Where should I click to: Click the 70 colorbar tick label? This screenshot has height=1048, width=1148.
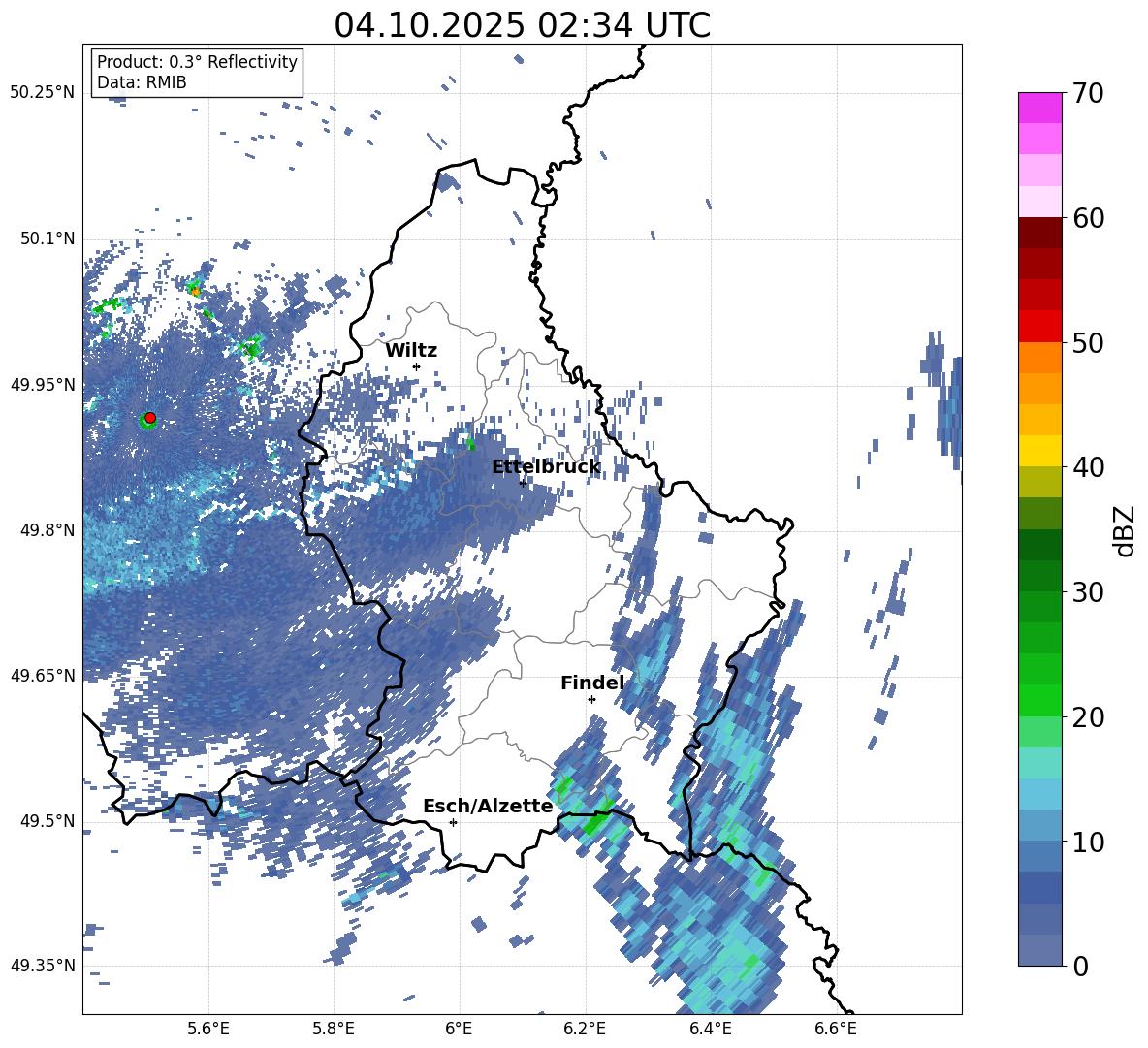coord(1087,93)
